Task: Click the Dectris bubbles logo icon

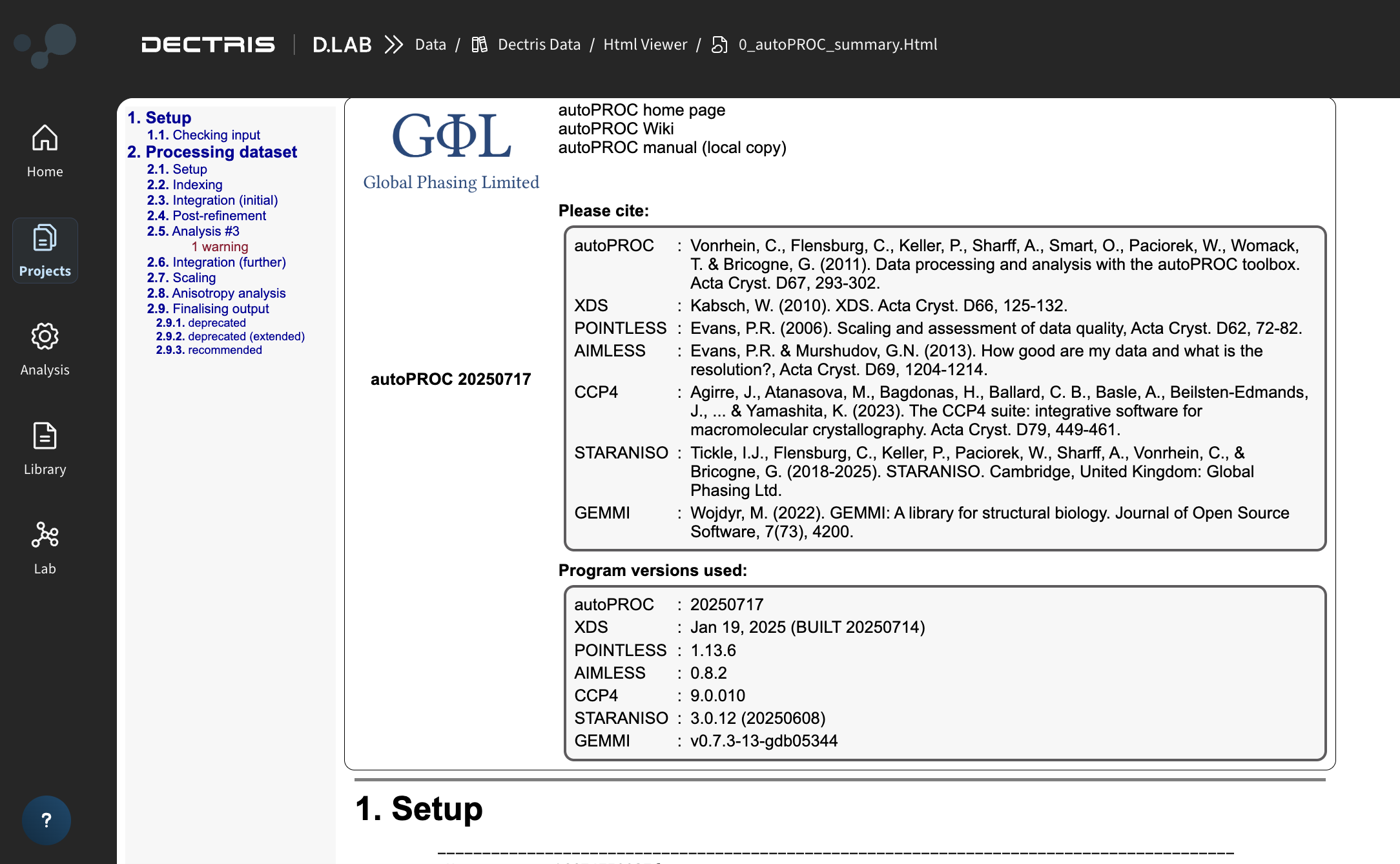Action: click(x=45, y=45)
